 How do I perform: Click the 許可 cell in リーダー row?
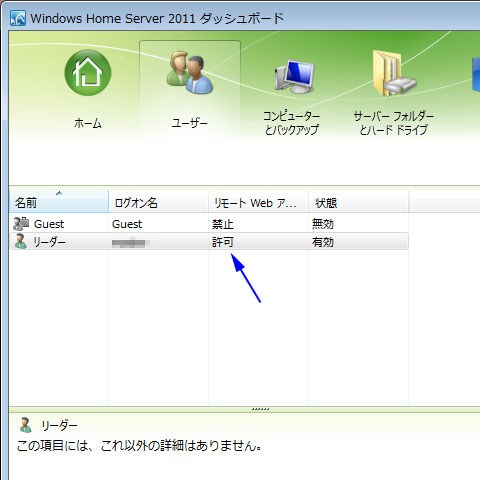tap(223, 242)
